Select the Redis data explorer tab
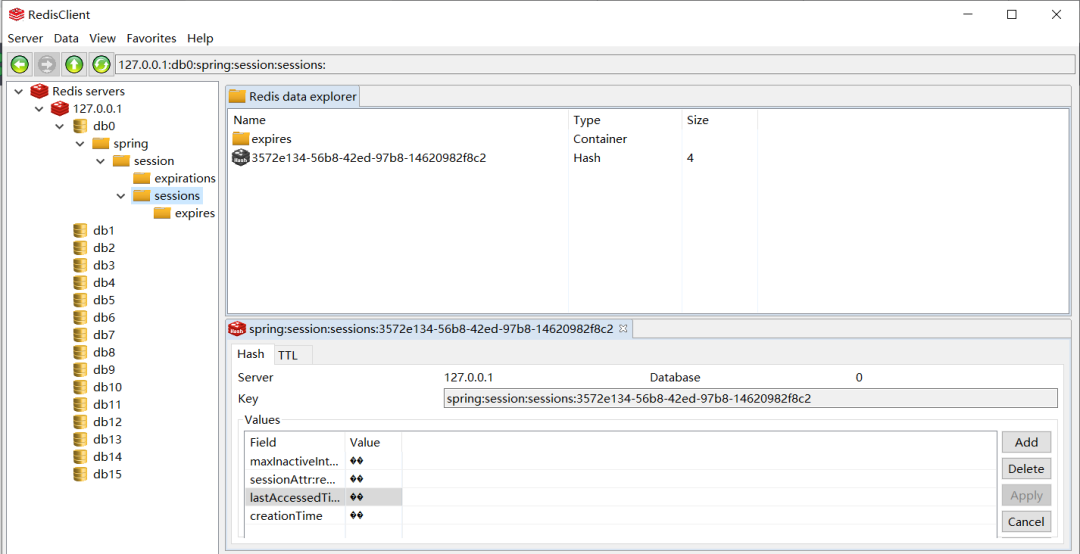This screenshot has height=554, width=1080. (x=294, y=96)
